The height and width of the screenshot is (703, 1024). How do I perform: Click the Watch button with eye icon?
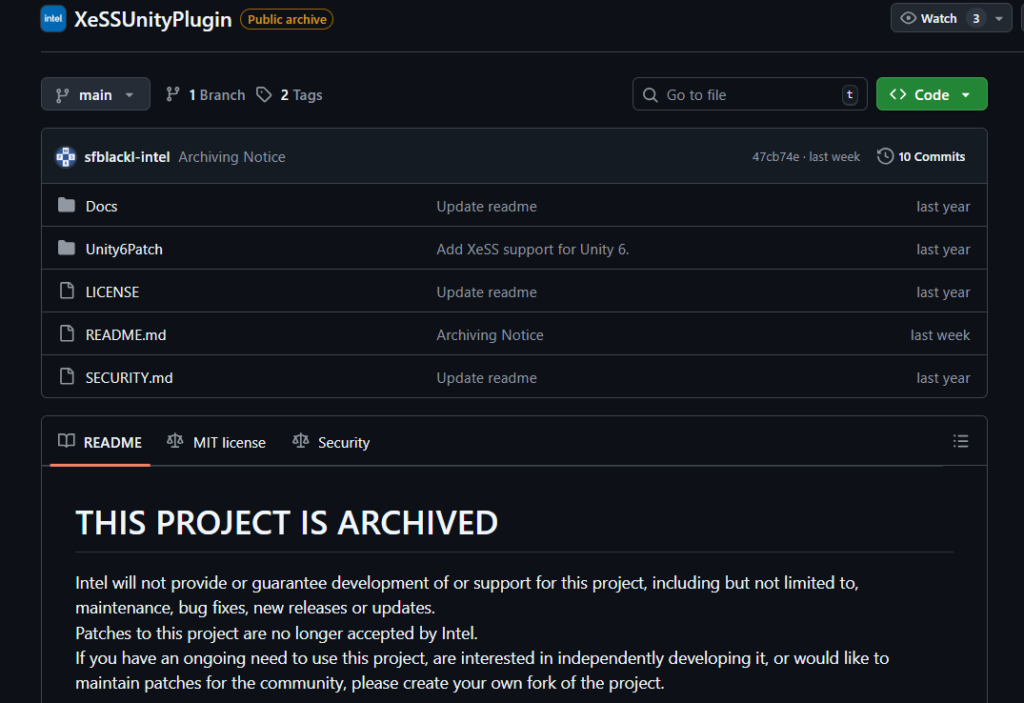(929, 19)
